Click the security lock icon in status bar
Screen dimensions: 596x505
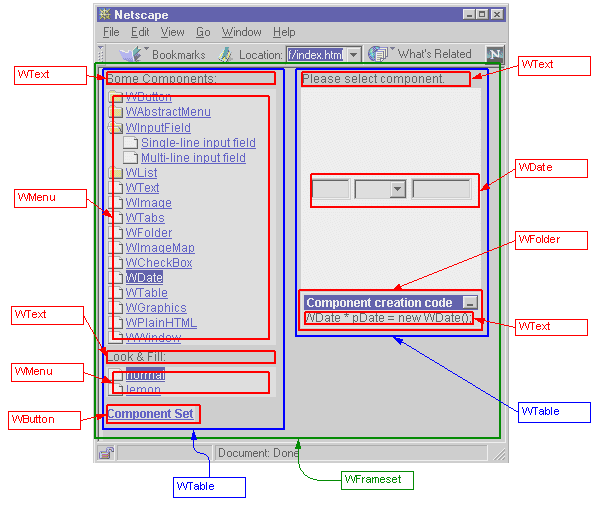pyautogui.click(x=106, y=453)
